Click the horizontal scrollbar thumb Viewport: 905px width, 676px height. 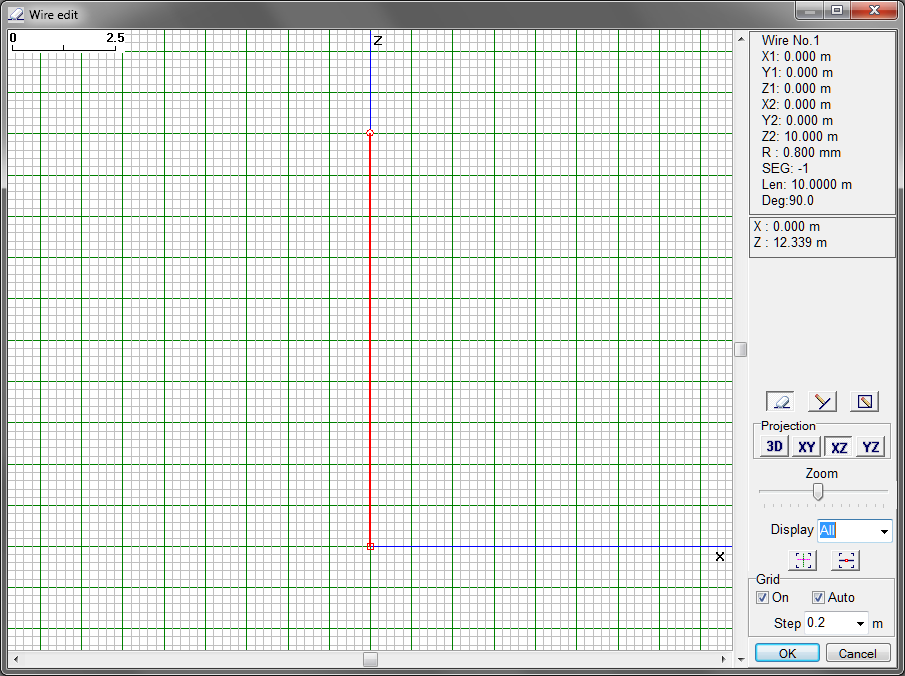[370, 659]
